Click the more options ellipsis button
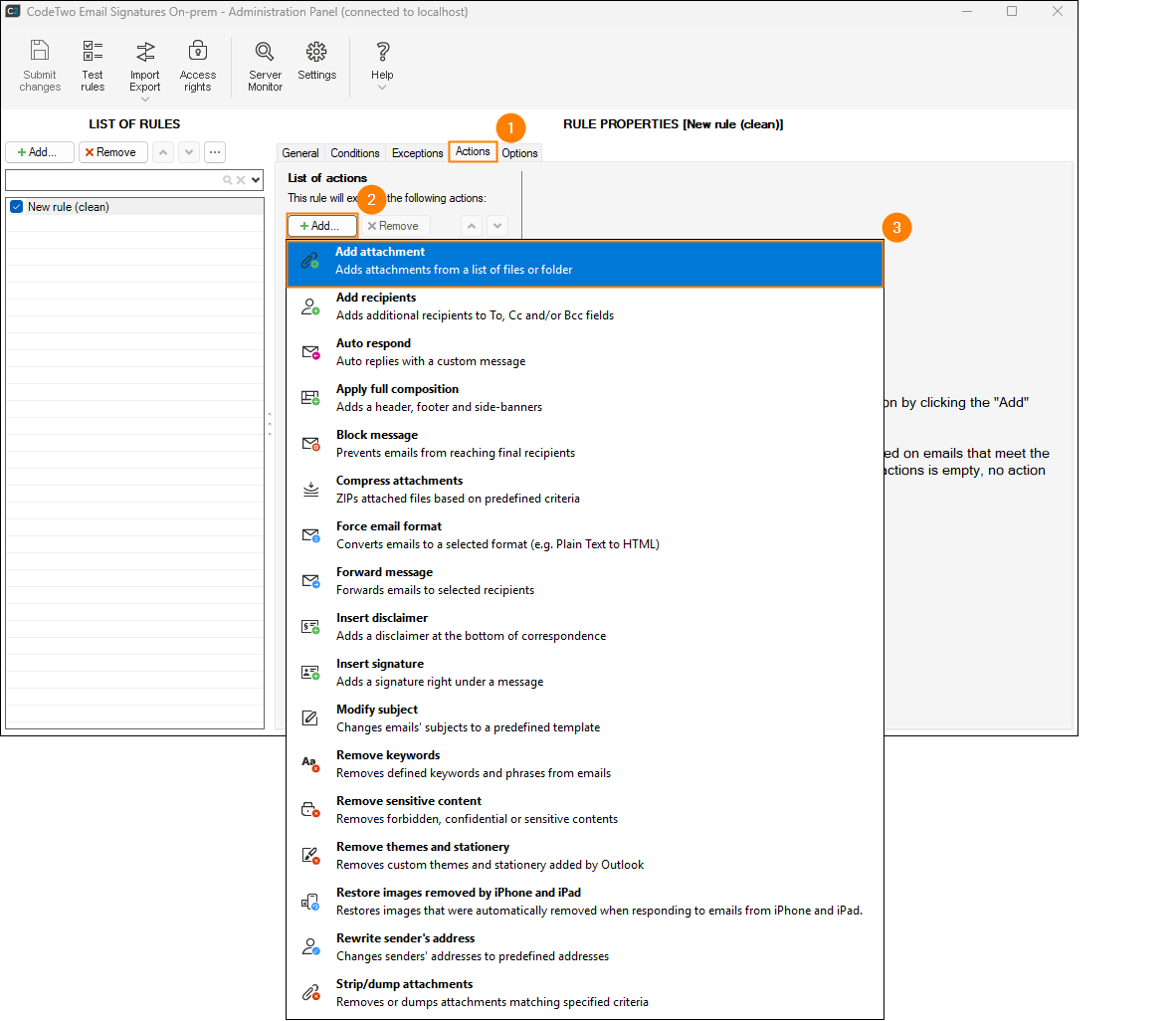Viewport: 1176px width, 1021px height. click(215, 152)
